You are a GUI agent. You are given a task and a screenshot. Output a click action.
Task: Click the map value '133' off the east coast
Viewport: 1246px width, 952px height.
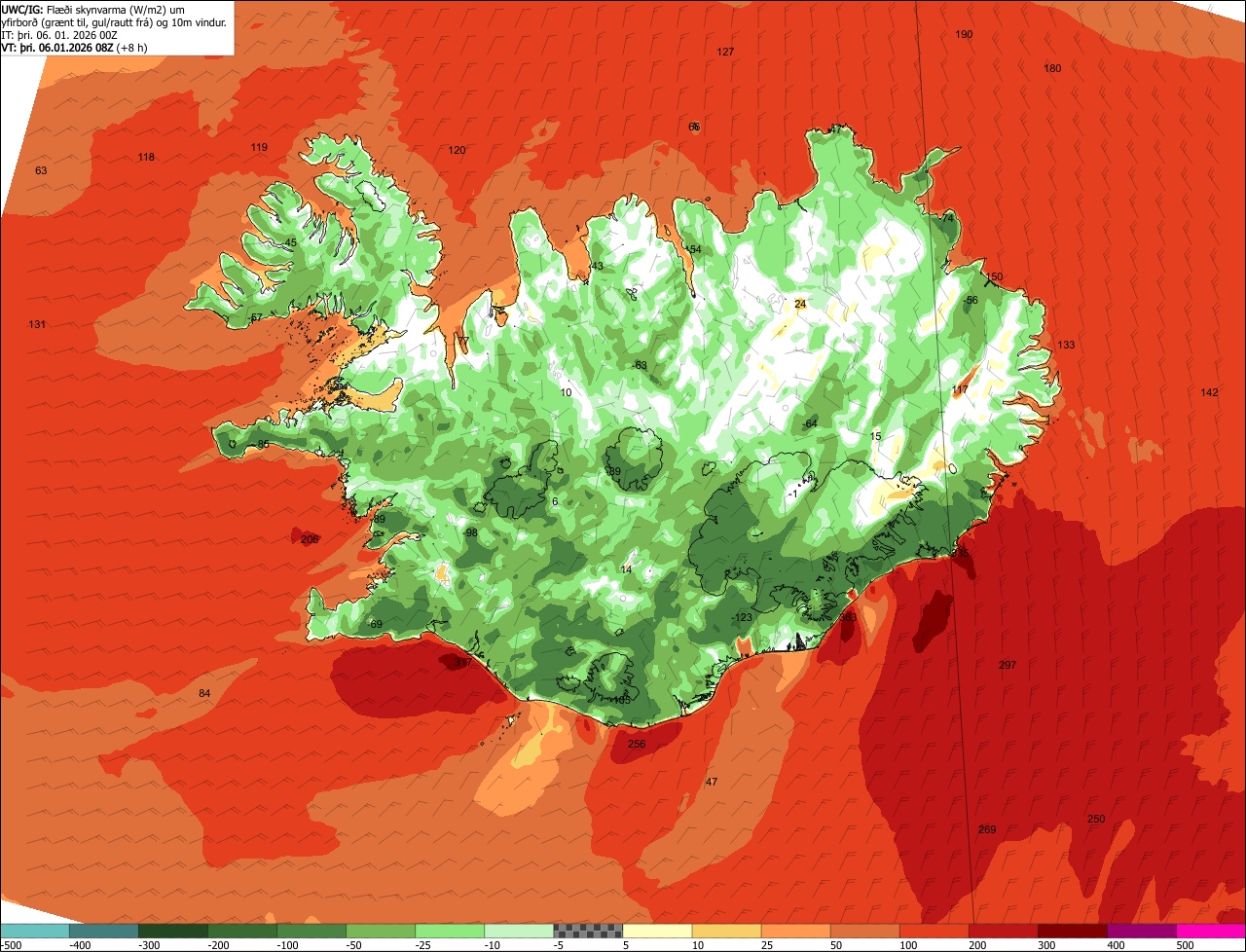tap(1066, 345)
